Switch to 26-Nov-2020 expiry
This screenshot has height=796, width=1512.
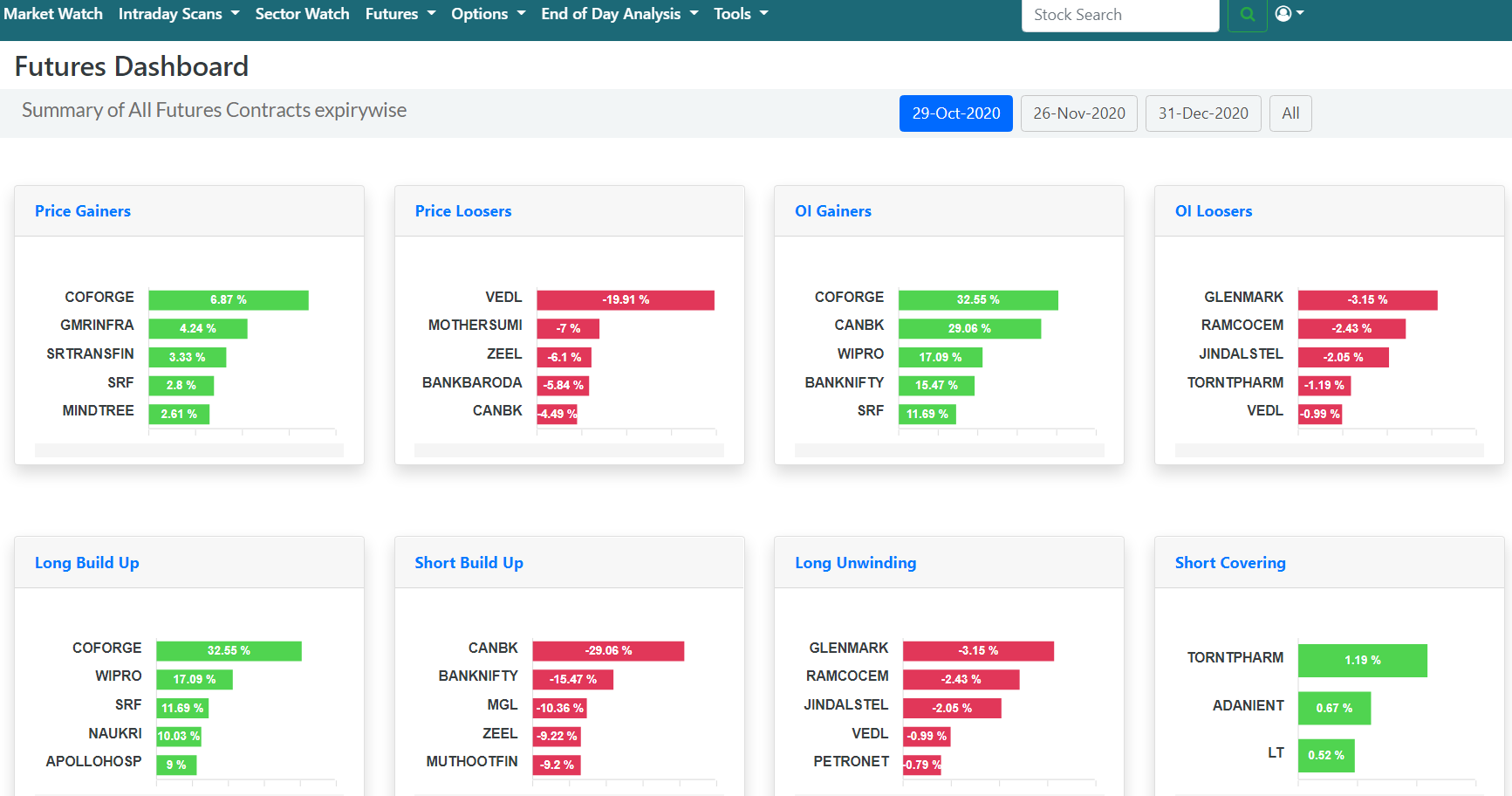click(1079, 113)
